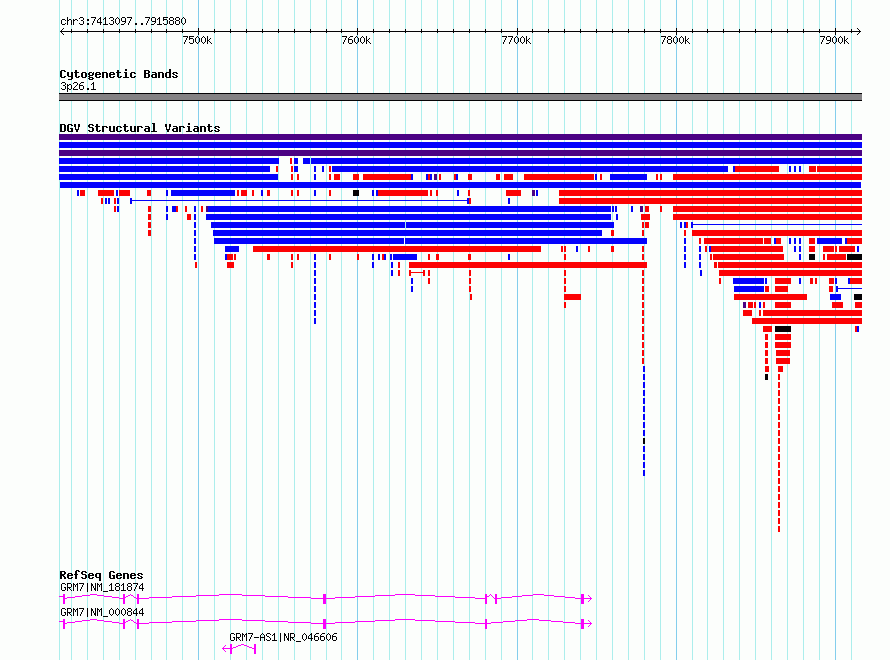
Task: Click the 7500k ruler tick label
Action: click(x=197, y=40)
